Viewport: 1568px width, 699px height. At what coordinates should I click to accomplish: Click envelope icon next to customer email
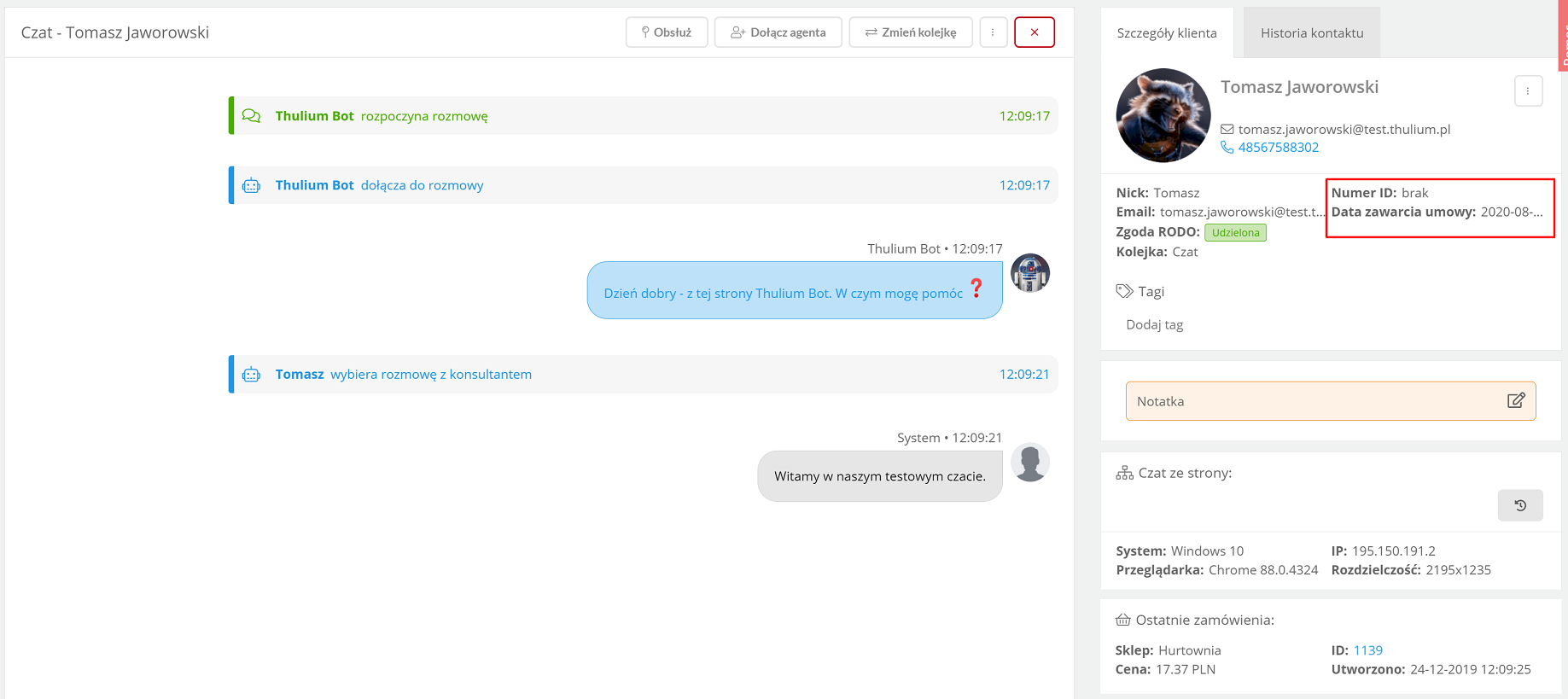coord(1227,130)
